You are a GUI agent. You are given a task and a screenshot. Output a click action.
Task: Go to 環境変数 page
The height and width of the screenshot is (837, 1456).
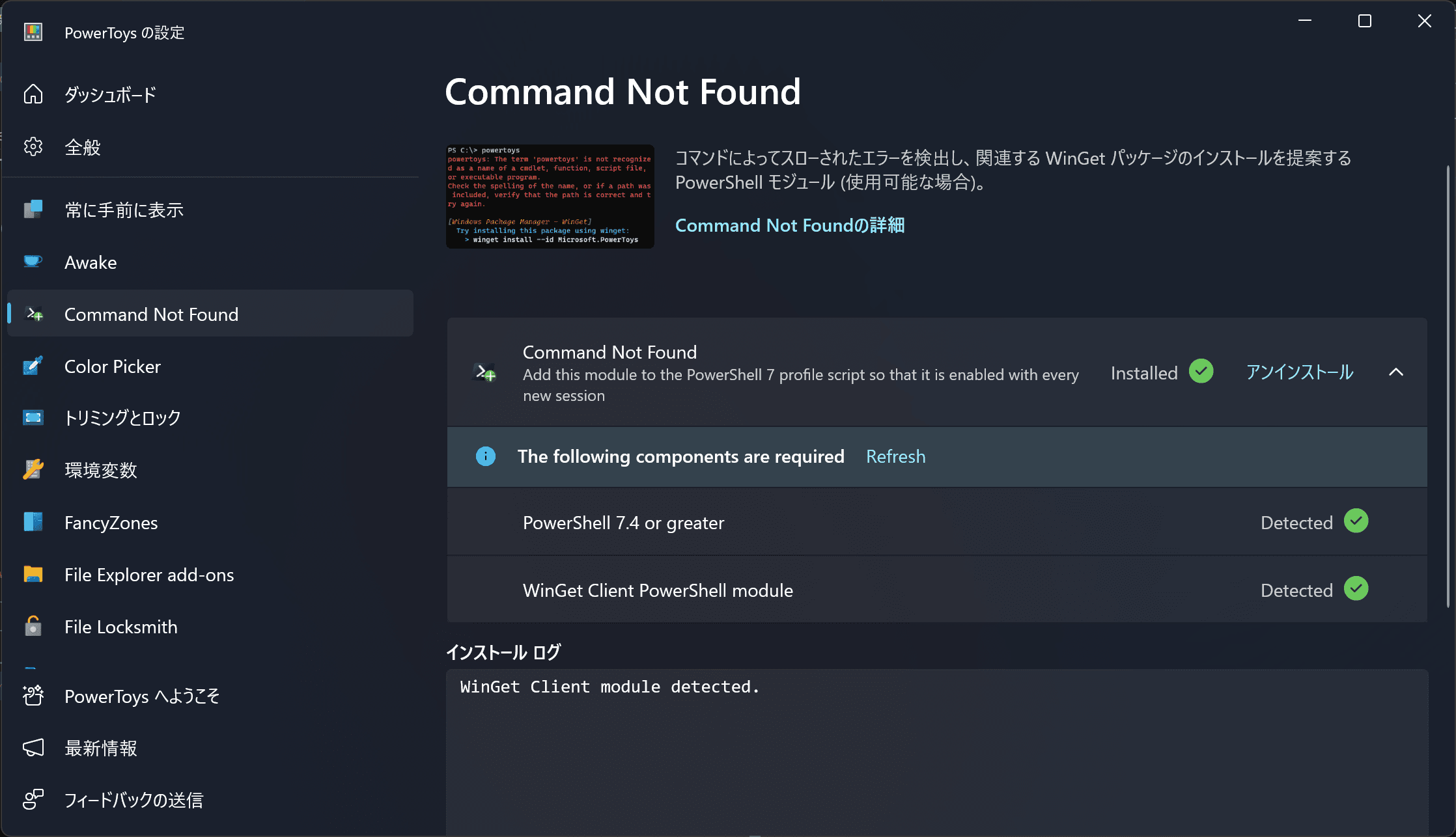click(210, 470)
